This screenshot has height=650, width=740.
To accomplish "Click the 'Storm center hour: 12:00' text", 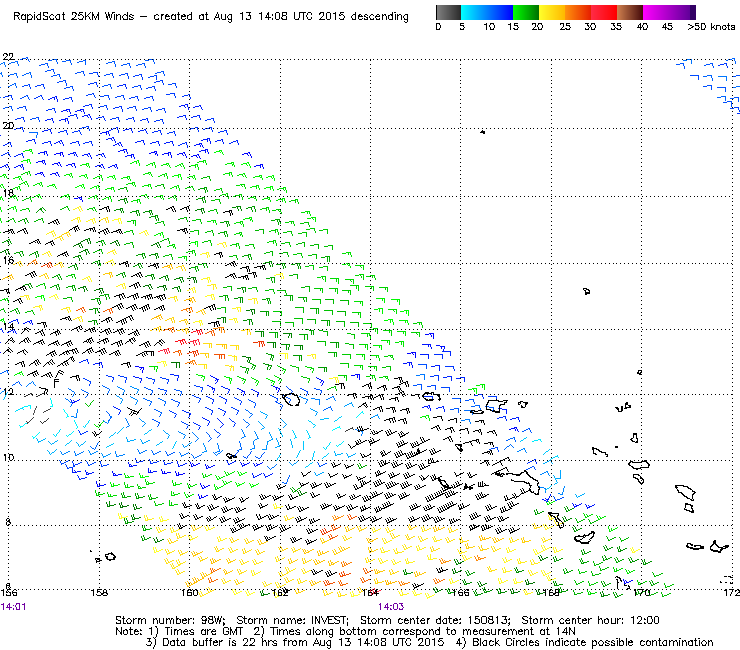I will coord(590,620).
